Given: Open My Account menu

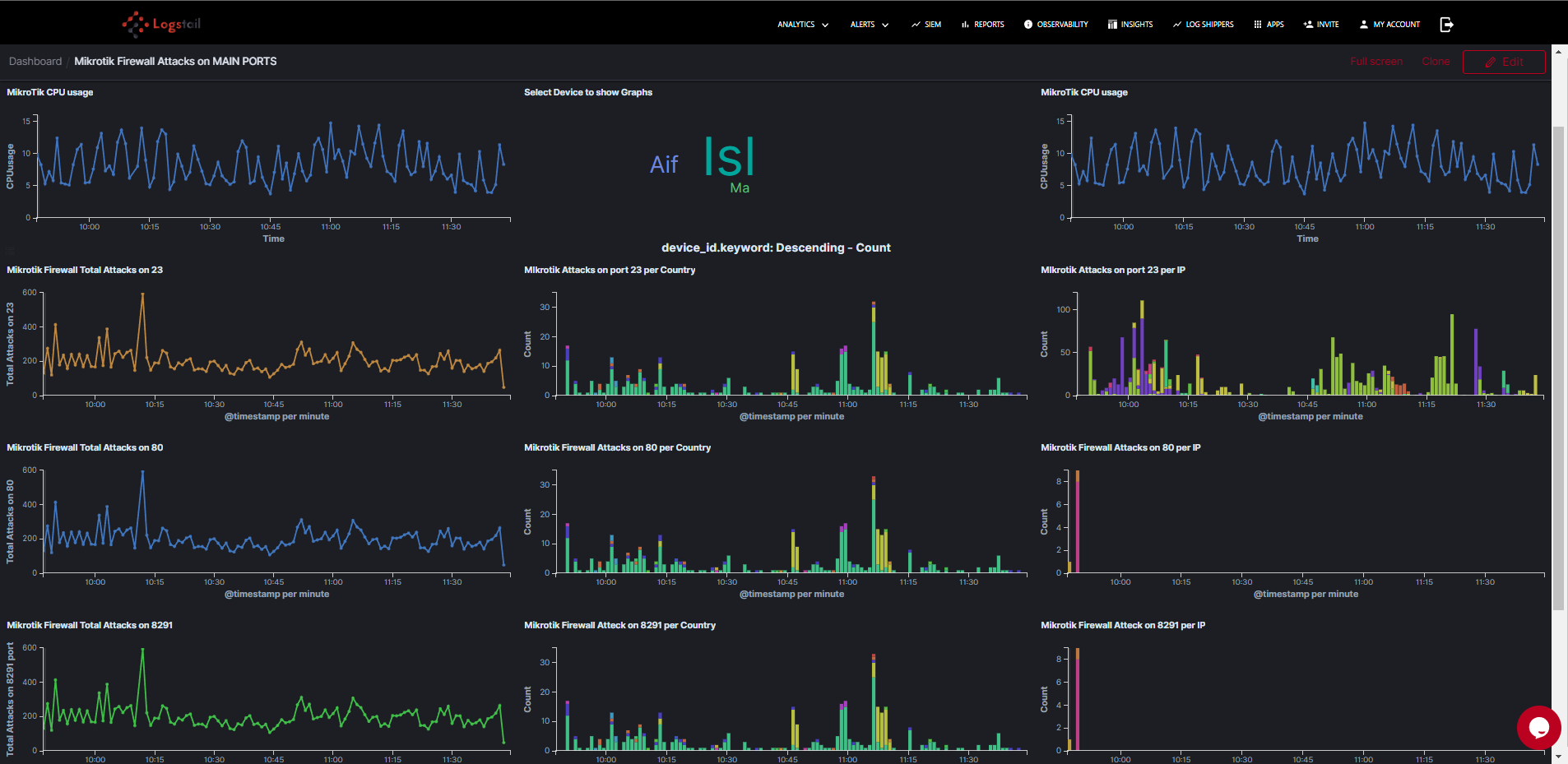Looking at the screenshot, I should point(1389,25).
